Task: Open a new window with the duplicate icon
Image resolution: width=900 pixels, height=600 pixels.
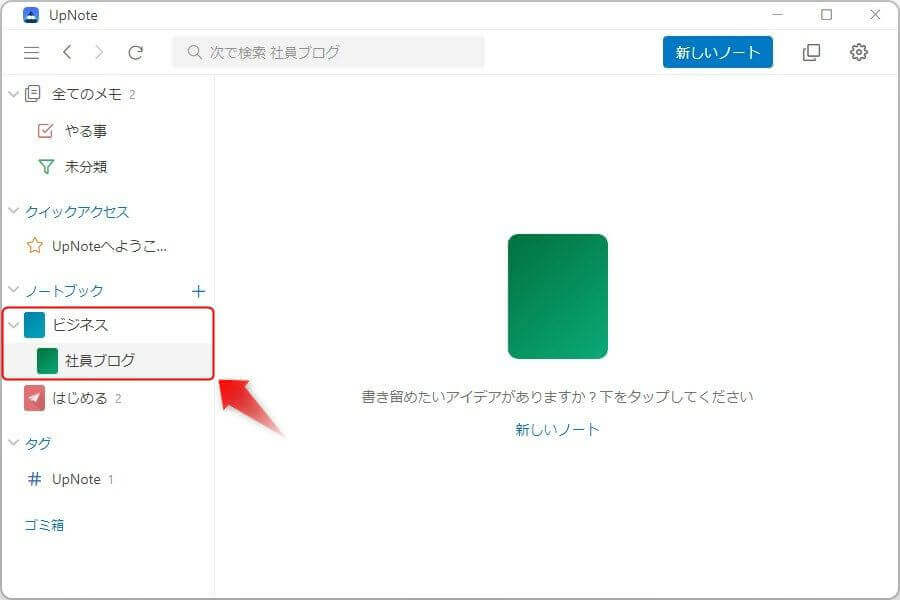Action: (x=811, y=52)
